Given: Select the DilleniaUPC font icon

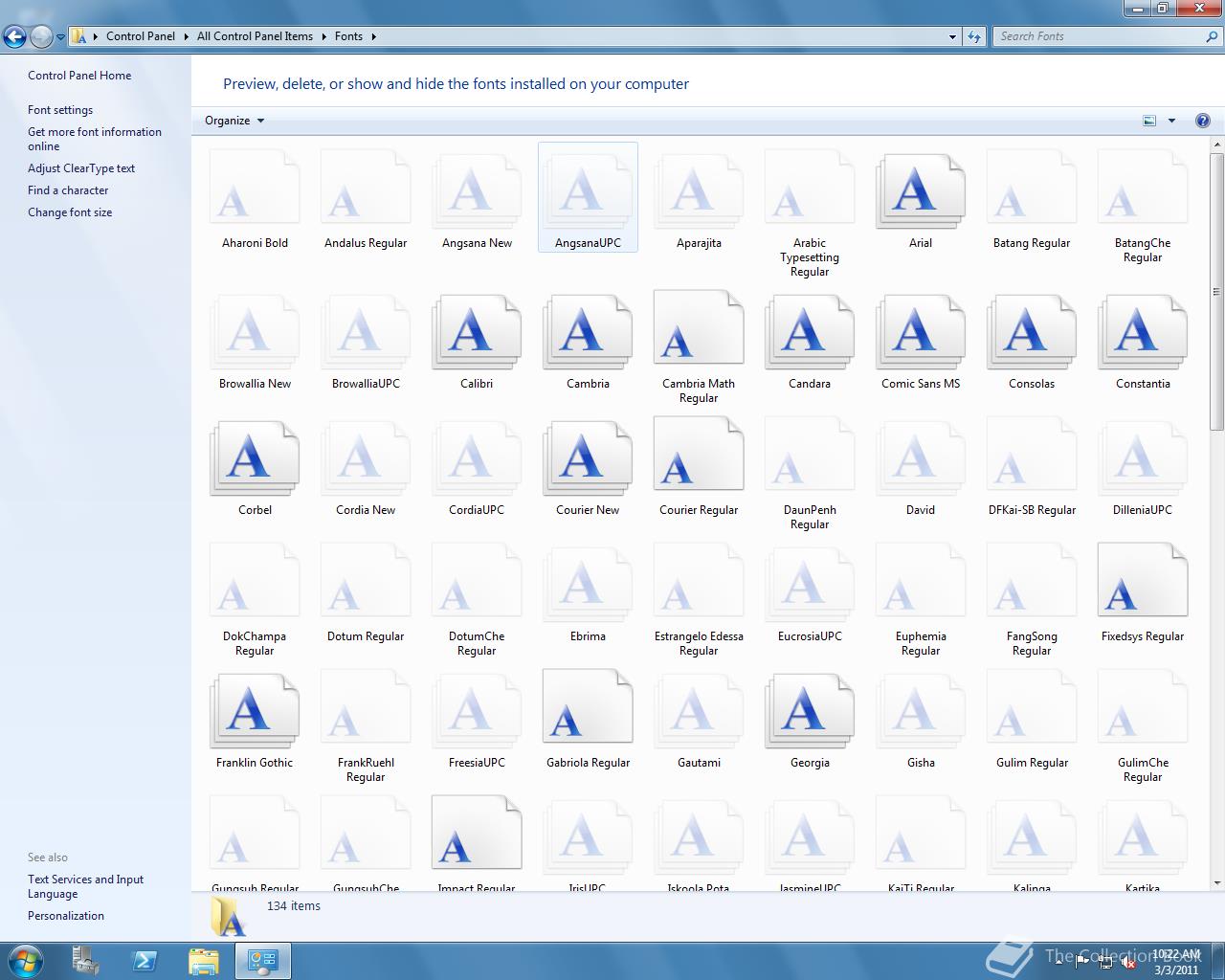Looking at the screenshot, I should tap(1142, 457).
